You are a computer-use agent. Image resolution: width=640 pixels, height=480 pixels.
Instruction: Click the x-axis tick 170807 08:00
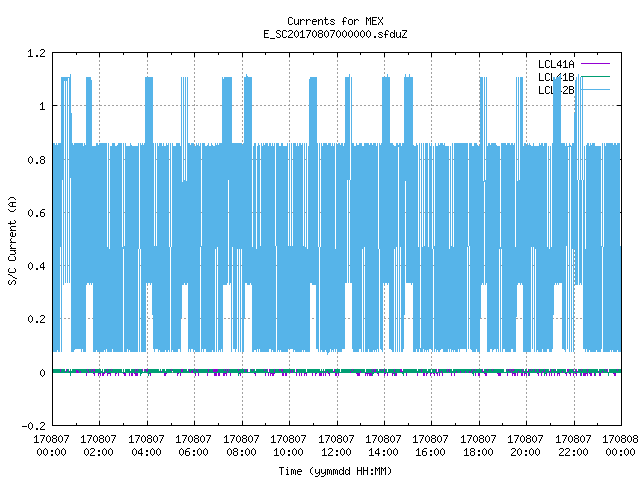tap(241, 446)
